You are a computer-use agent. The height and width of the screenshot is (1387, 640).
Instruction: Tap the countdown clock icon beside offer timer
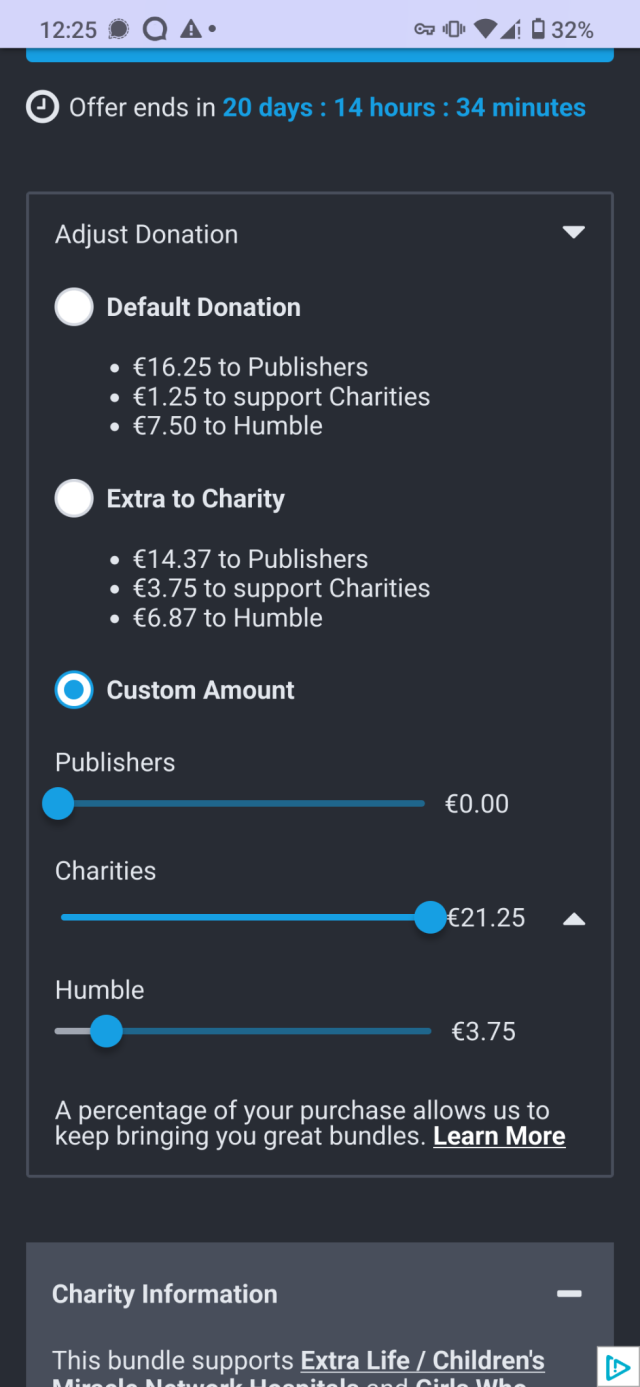click(x=41, y=106)
